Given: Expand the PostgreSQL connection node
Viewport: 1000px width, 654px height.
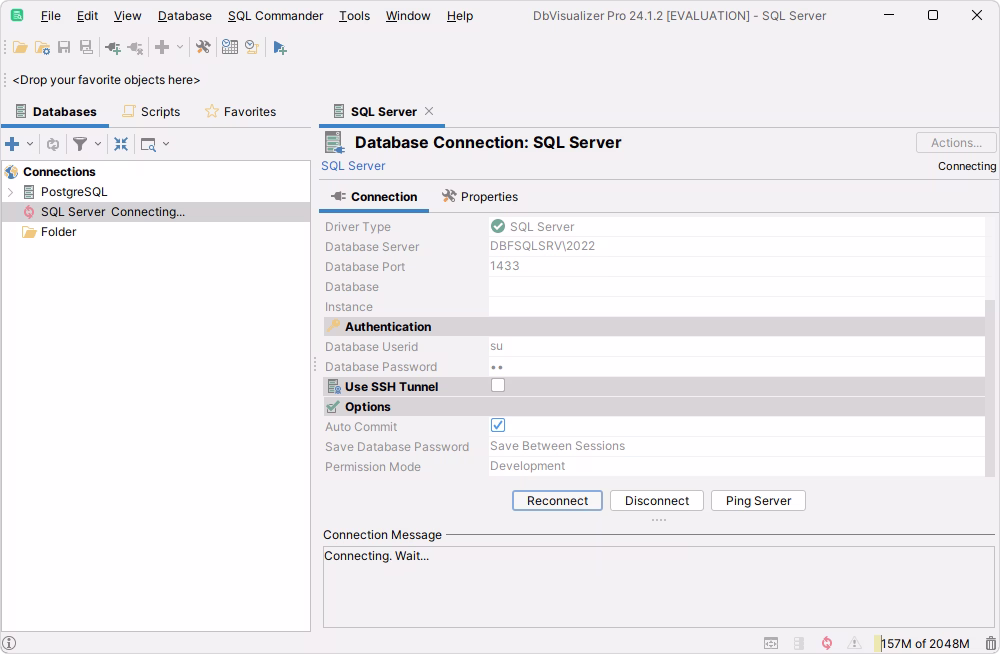Looking at the screenshot, I should pyautogui.click(x=10, y=192).
